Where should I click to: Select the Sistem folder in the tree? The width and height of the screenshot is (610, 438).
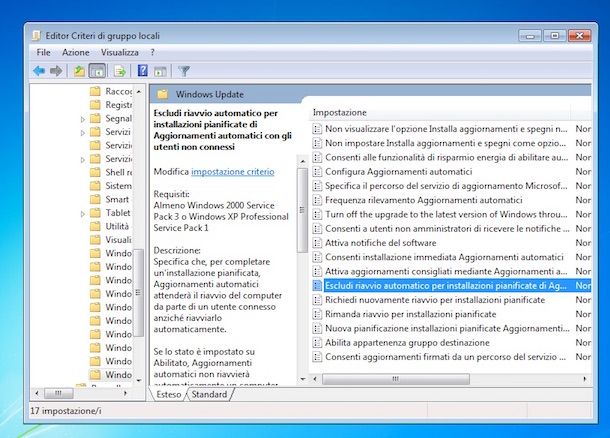point(119,186)
